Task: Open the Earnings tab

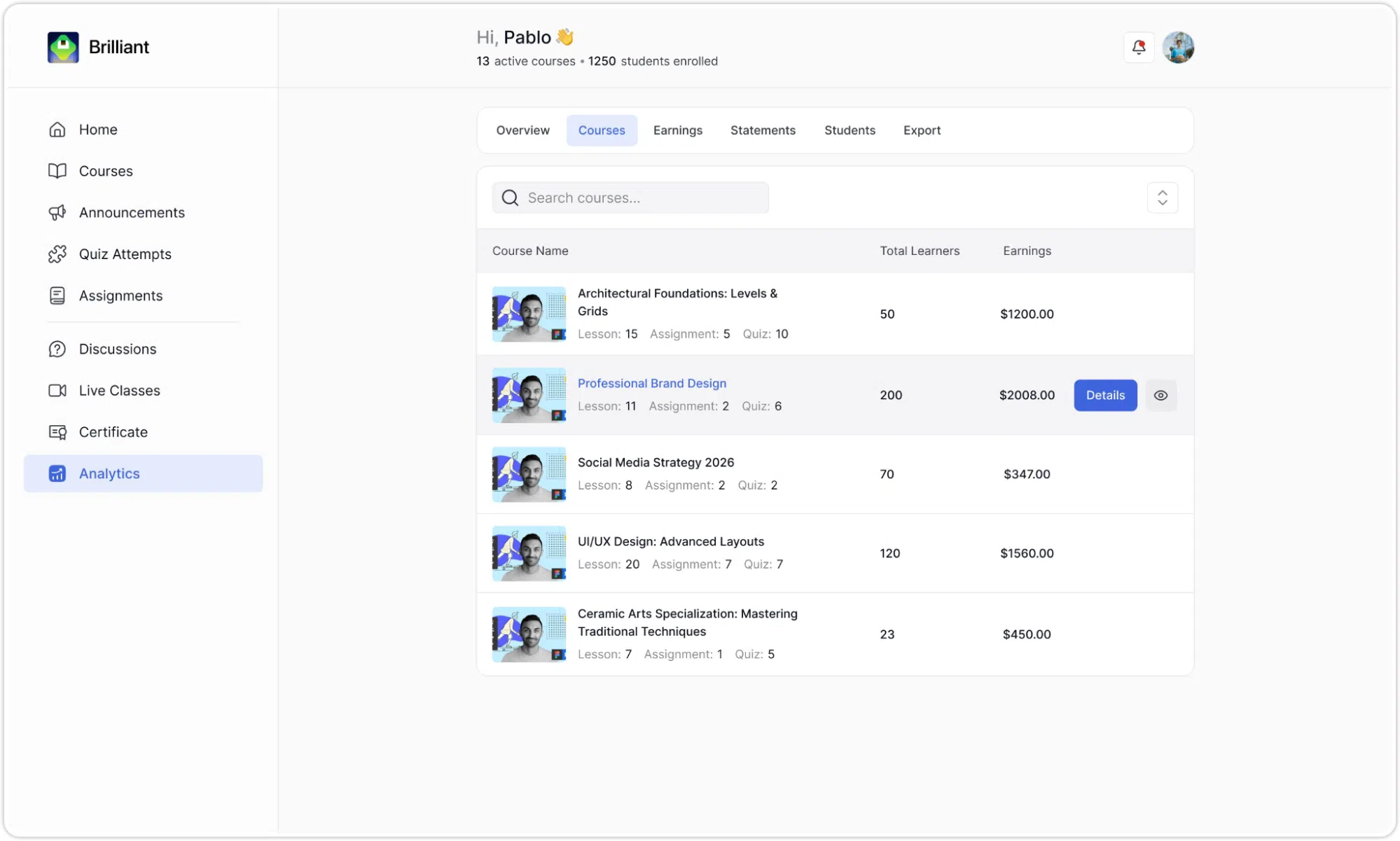Action: (677, 130)
